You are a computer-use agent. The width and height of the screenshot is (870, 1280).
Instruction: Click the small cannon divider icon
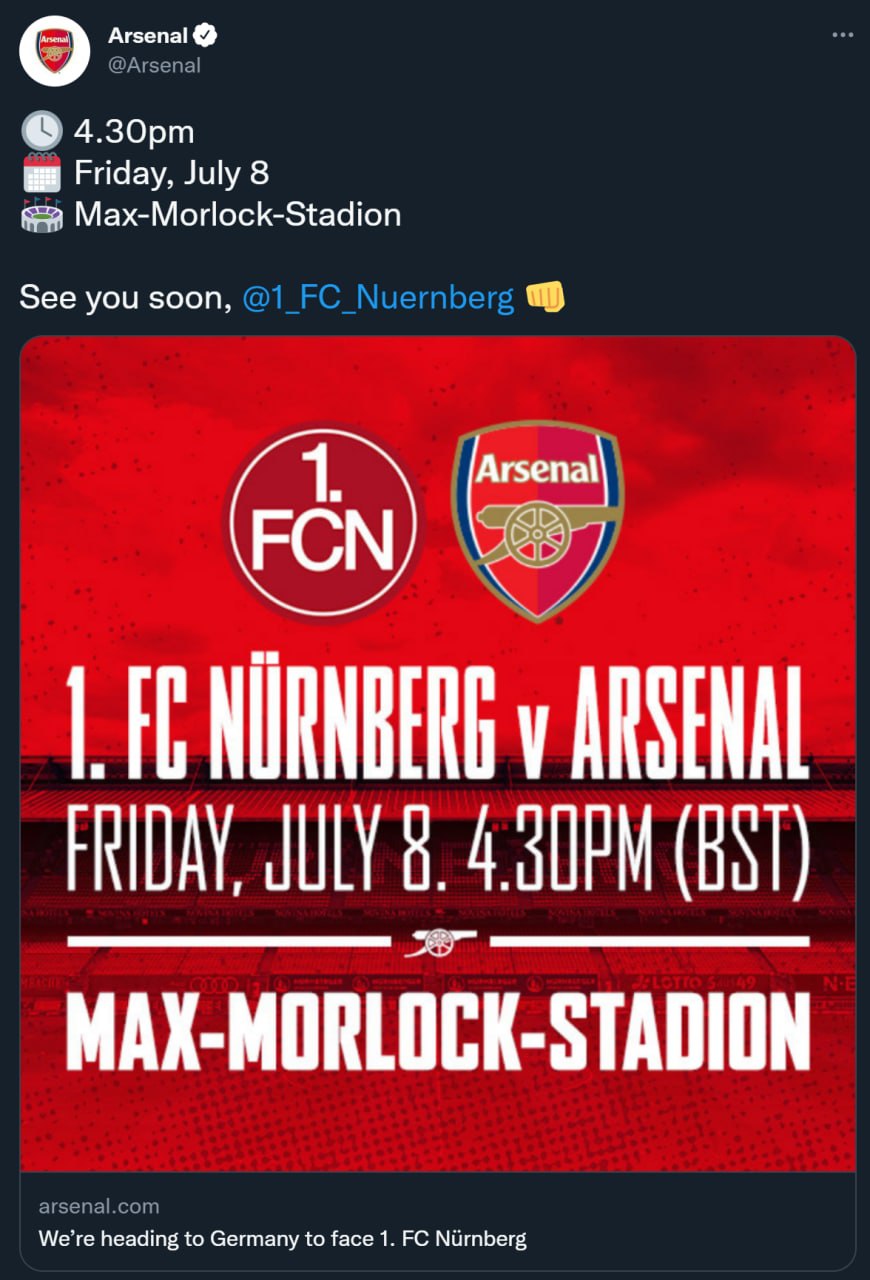point(440,941)
